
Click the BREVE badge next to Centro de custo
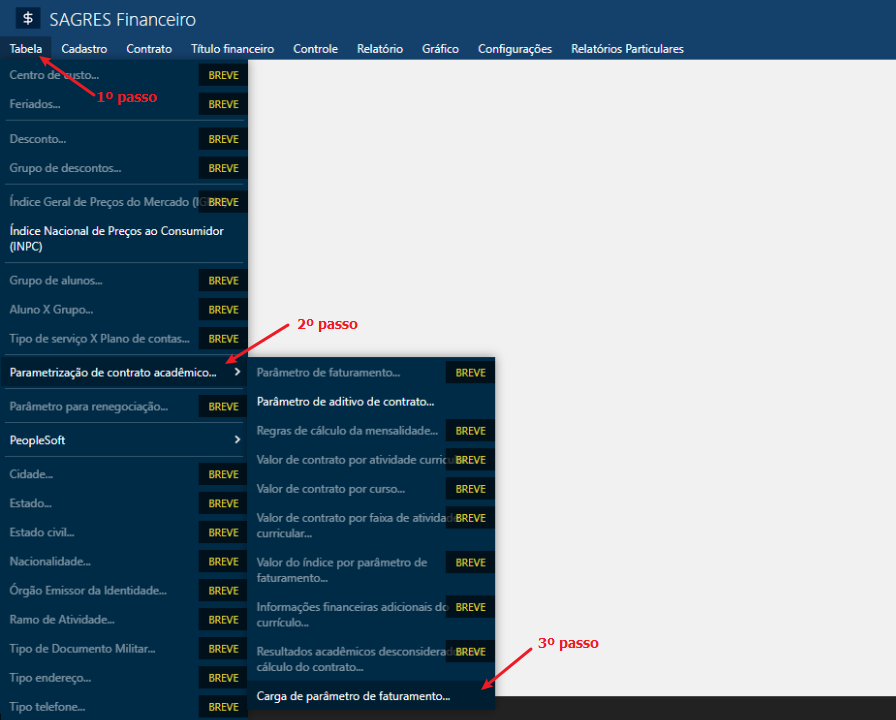[x=222, y=74]
